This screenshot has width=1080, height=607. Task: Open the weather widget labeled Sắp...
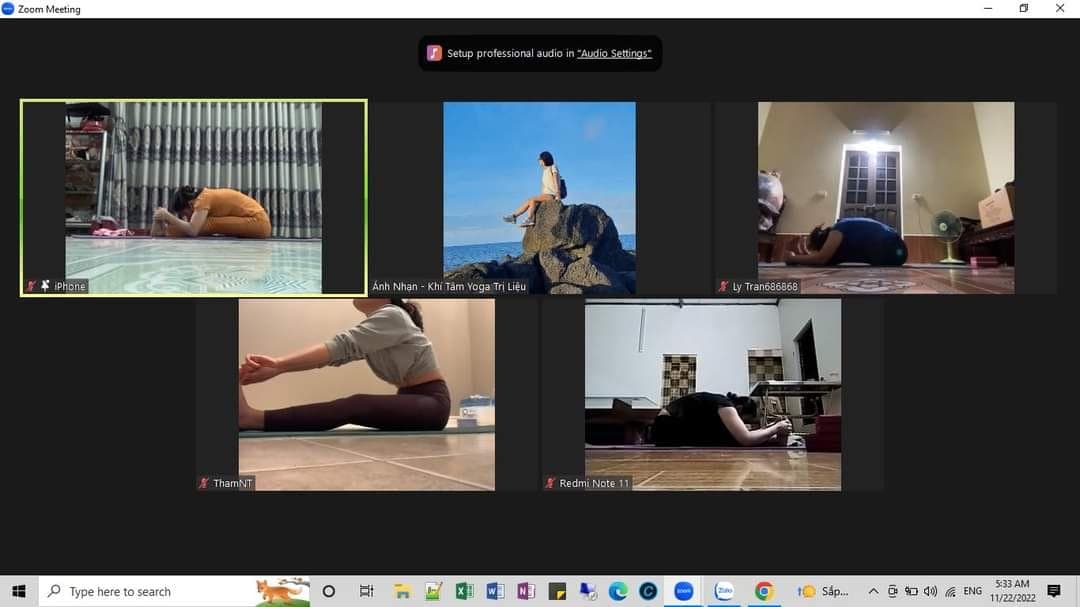pos(824,591)
